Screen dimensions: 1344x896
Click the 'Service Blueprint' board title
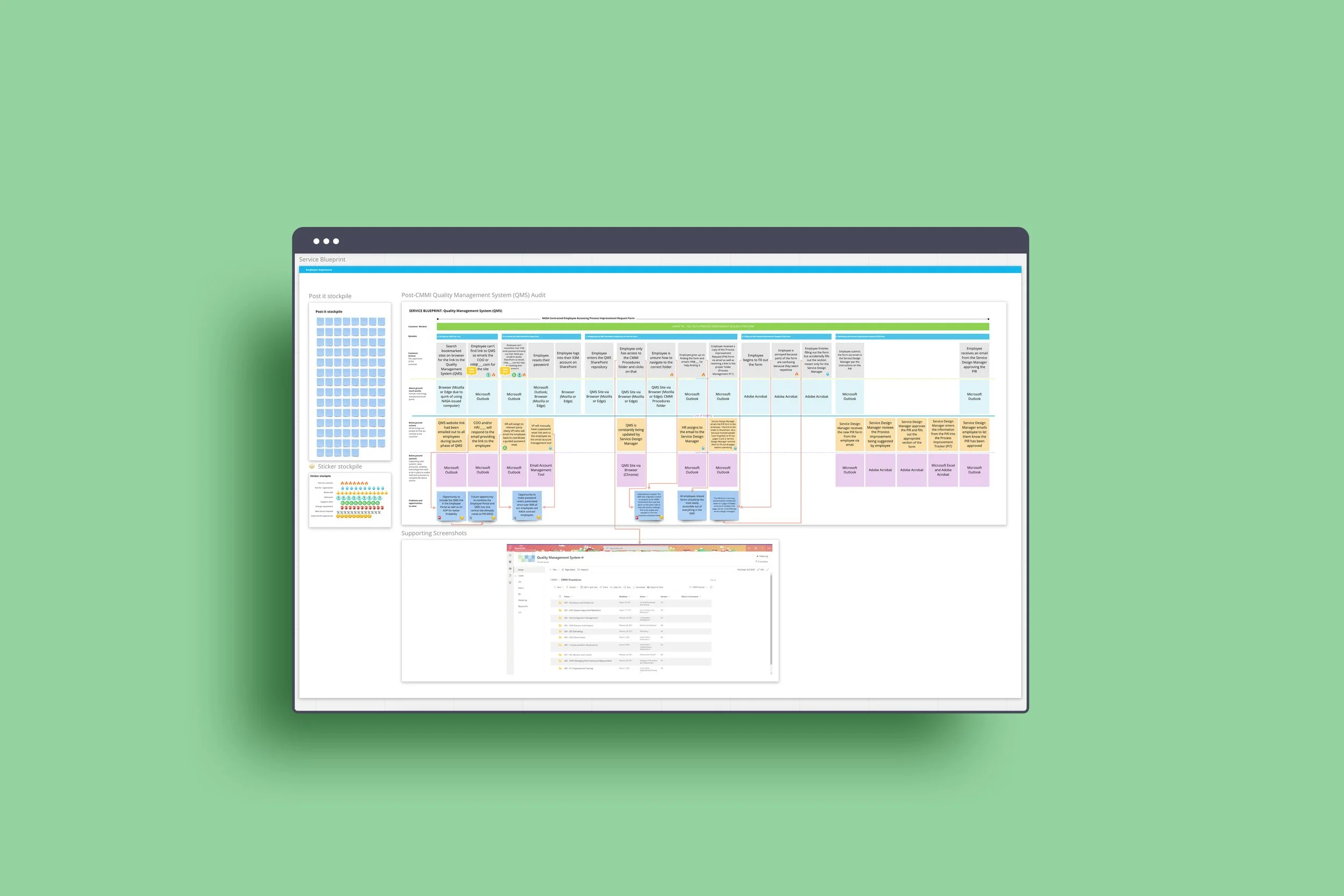pos(321,260)
